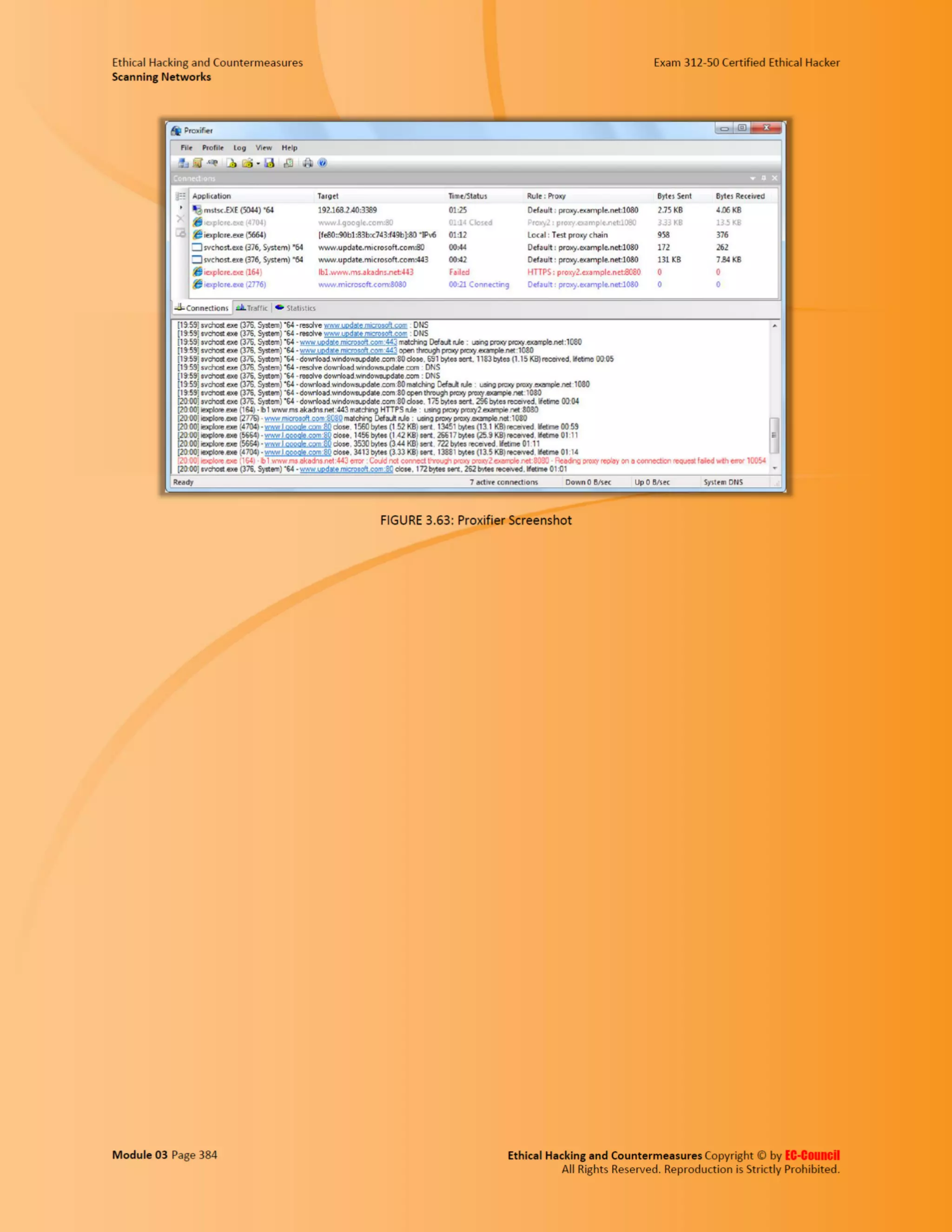
Task: Click the Proxy Servers toolbar icon
Action: (x=183, y=163)
